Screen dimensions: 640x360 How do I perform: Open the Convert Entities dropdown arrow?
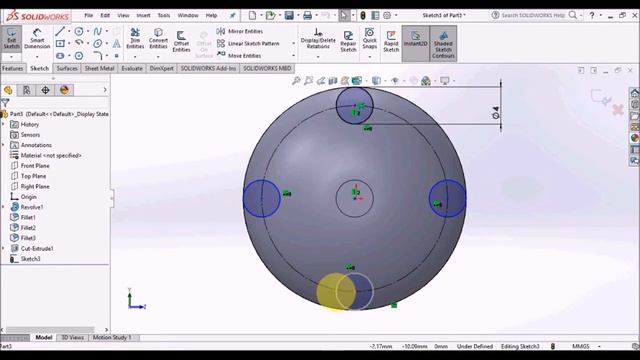[x=158, y=57]
